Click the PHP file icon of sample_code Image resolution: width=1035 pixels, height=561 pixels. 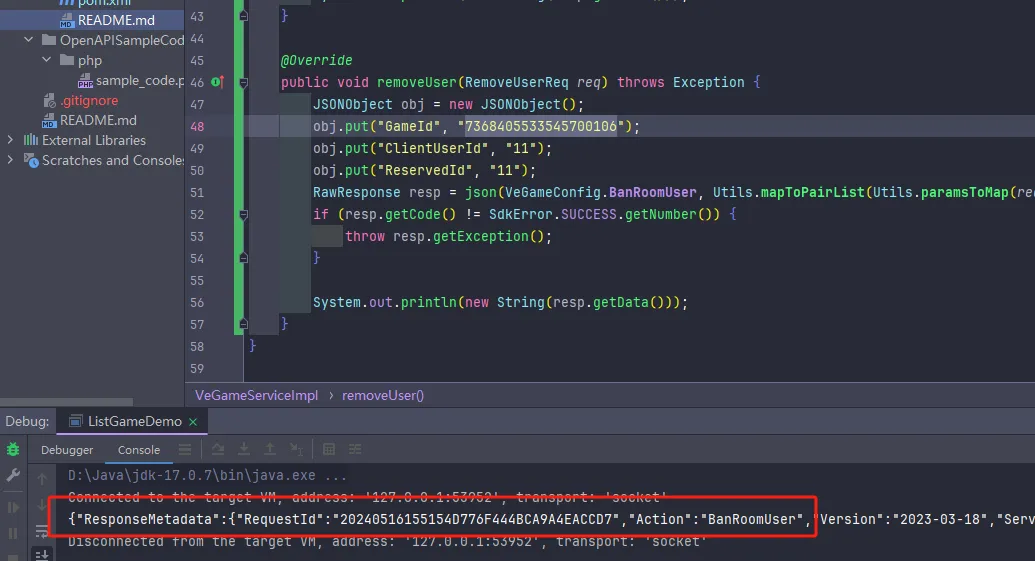click(85, 81)
